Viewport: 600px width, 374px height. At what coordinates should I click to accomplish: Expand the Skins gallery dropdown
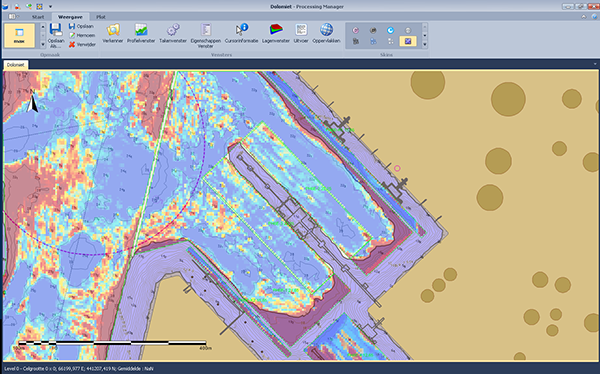424,44
